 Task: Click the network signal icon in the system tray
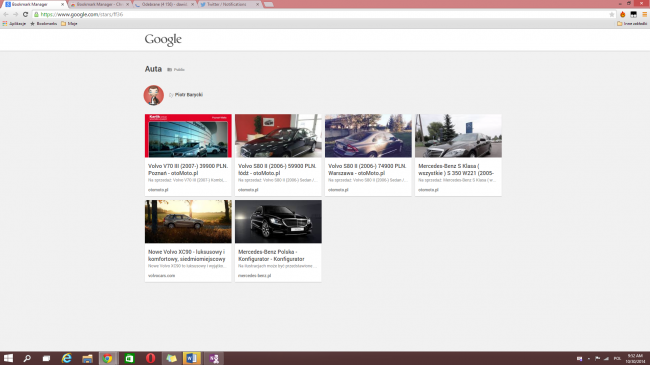coord(606,358)
